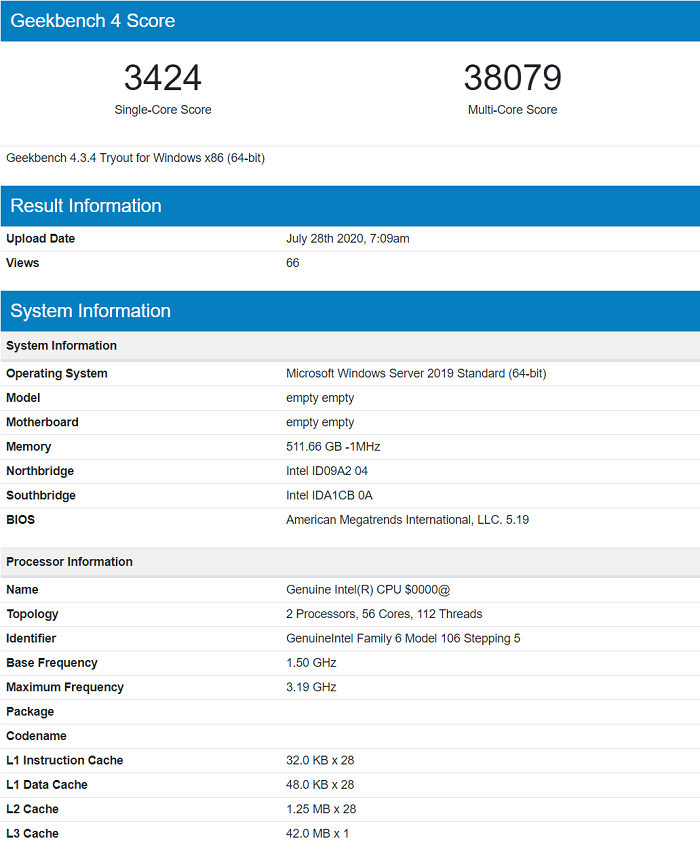Click the blue System Information header

click(350, 311)
